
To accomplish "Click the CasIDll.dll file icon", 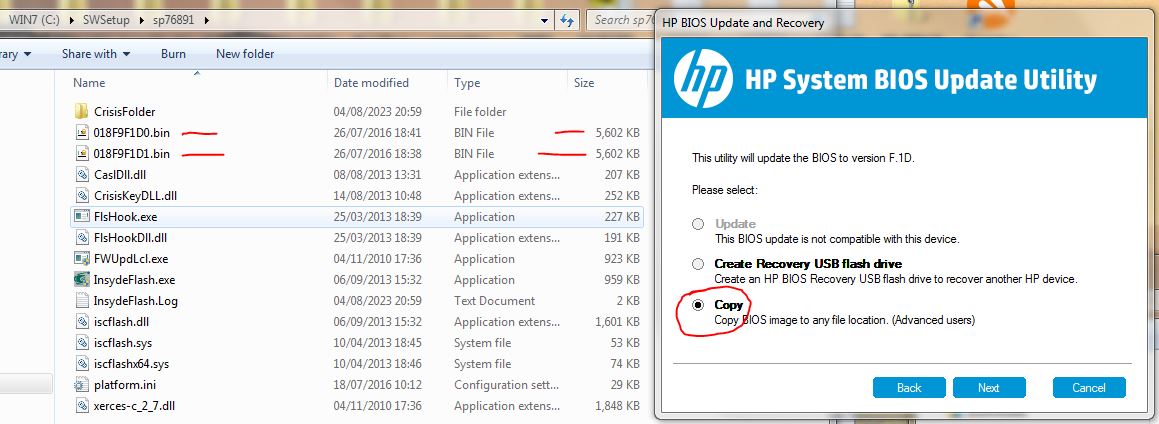I will pos(81,175).
